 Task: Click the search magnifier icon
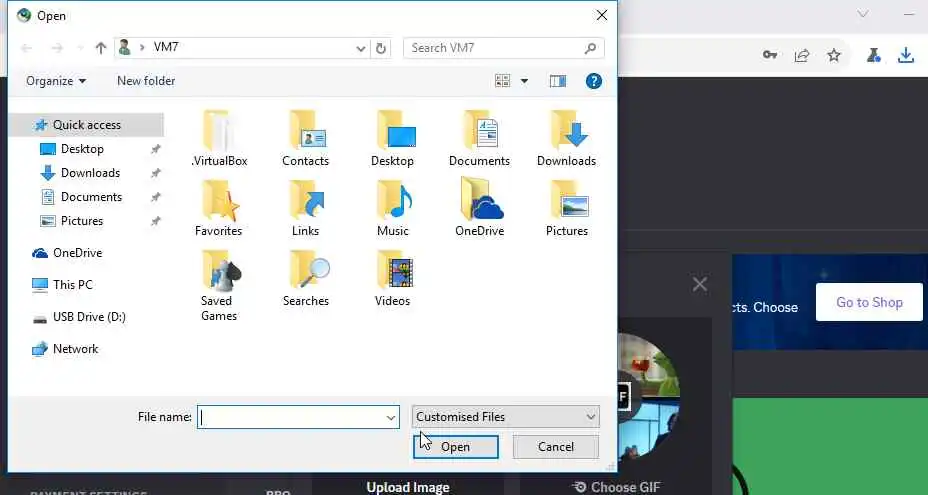tap(590, 48)
